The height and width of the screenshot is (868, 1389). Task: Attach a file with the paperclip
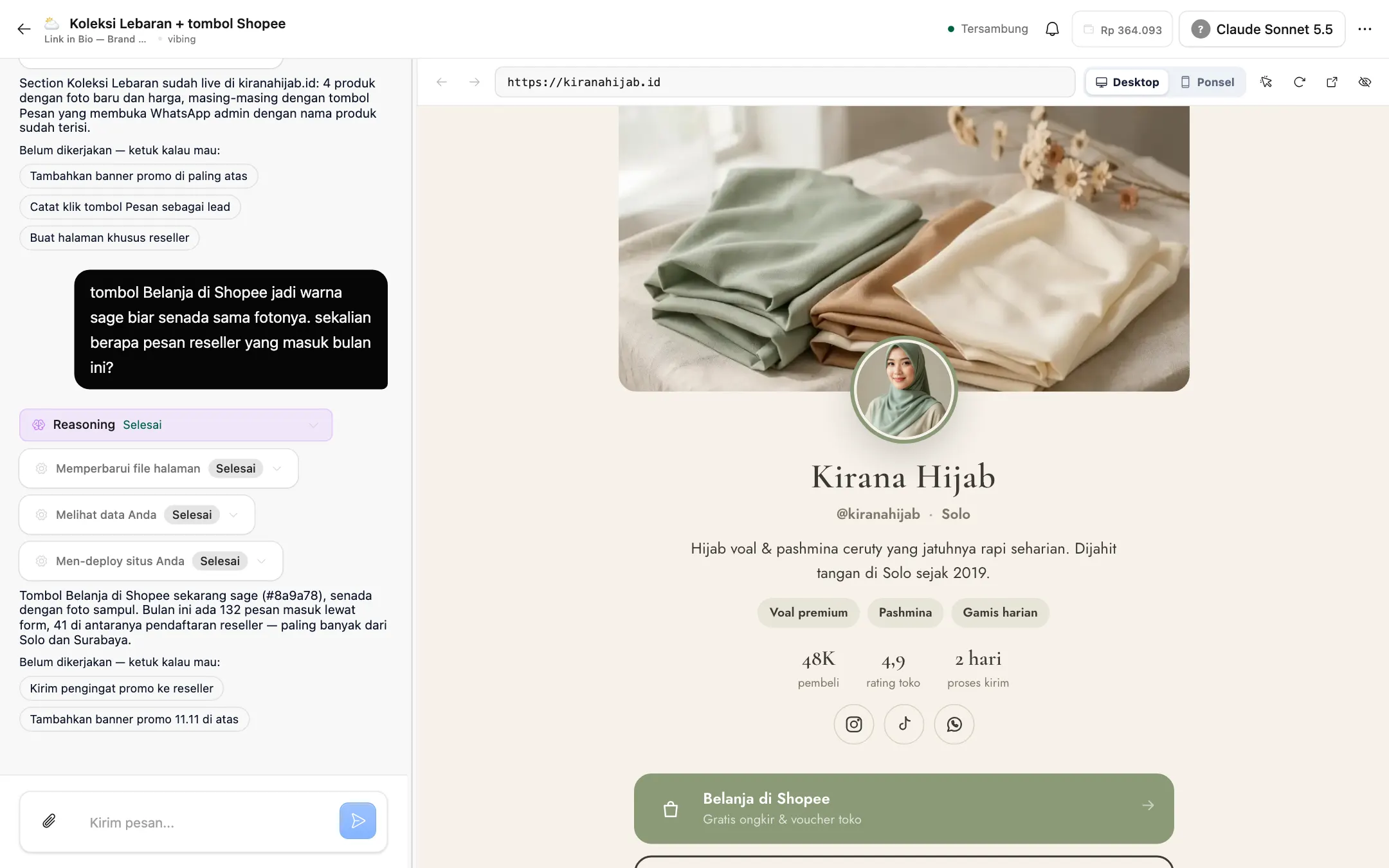click(49, 821)
